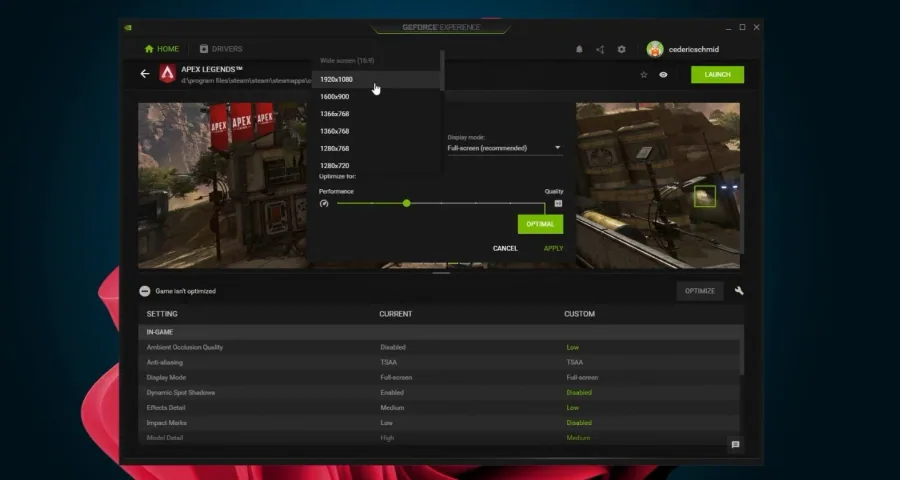
Task: Click the NVIDIA logo icon
Action: tap(128, 27)
